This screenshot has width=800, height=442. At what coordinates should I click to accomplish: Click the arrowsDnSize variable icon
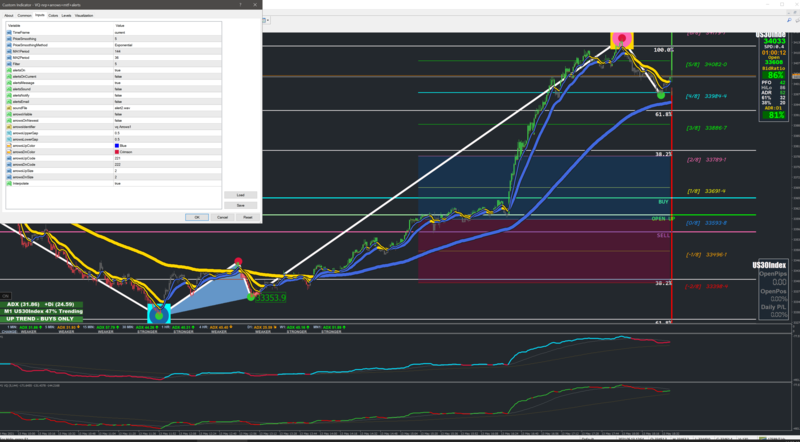click(x=9, y=177)
